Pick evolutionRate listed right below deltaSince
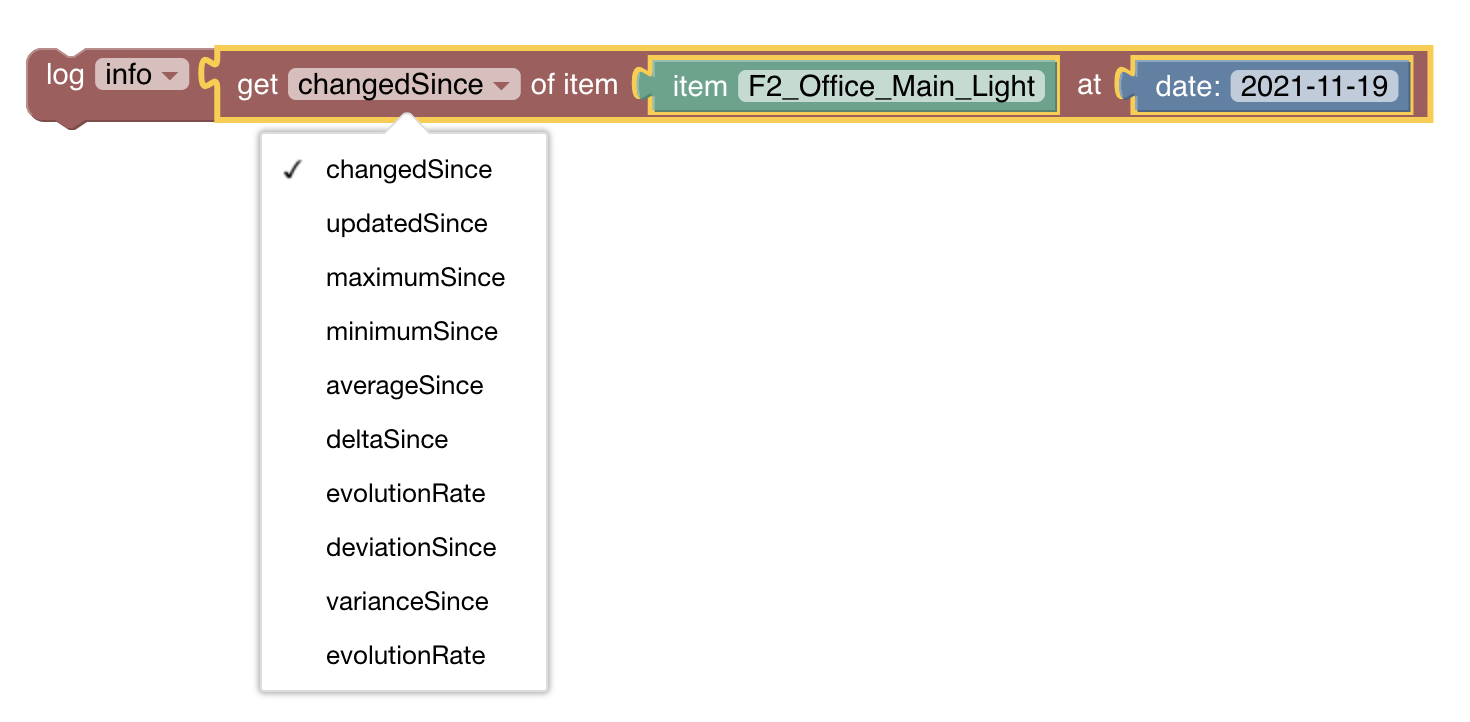The height and width of the screenshot is (722, 1470). point(404,493)
